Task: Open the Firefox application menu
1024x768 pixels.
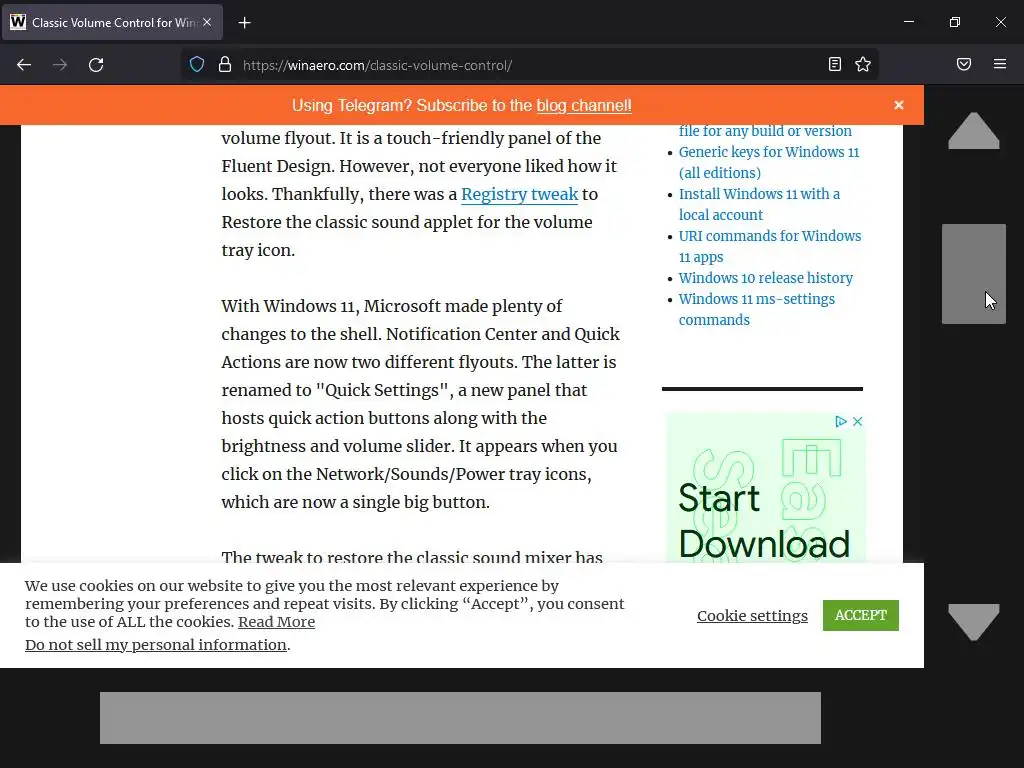Action: 1000,64
